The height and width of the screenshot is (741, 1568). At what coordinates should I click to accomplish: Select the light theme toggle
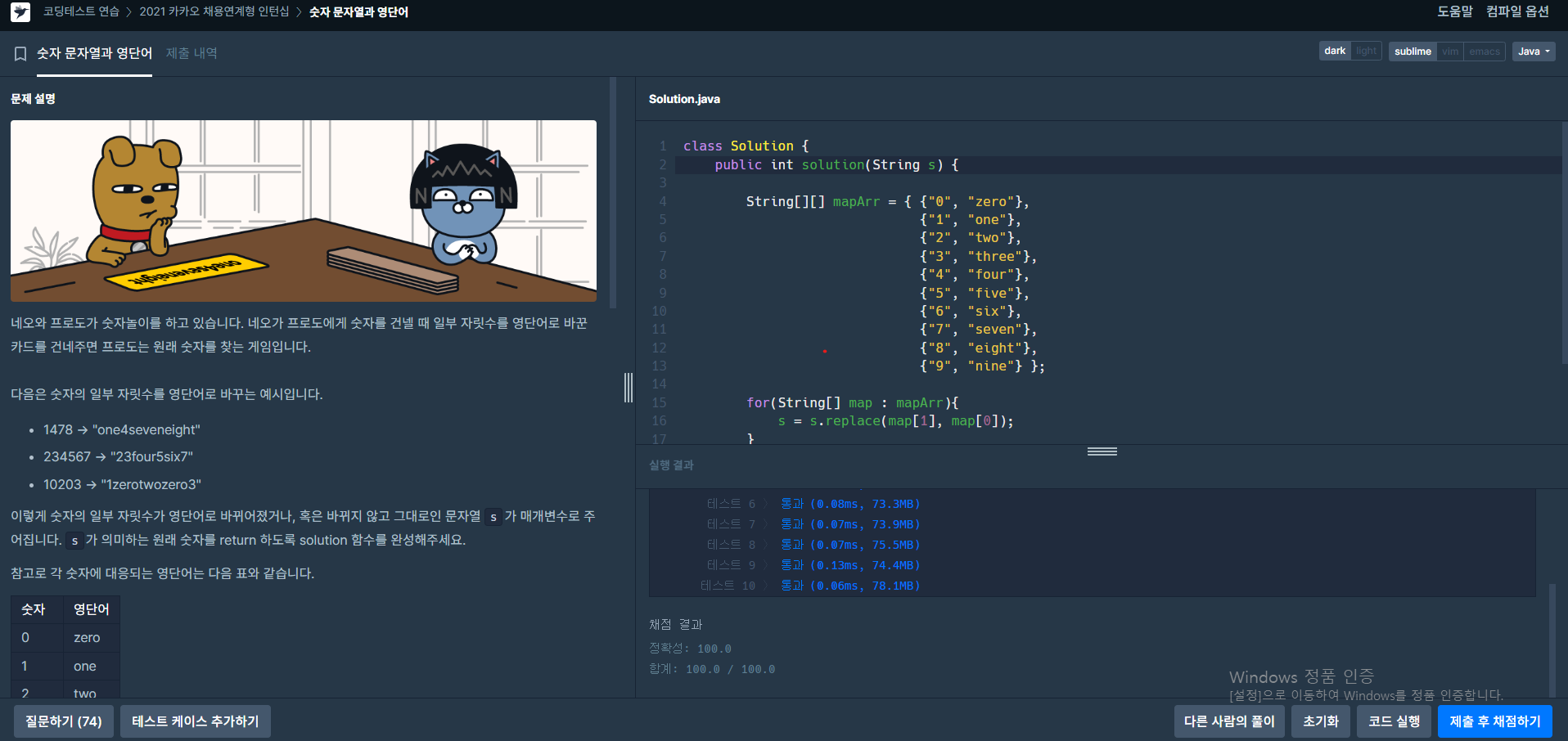tap(1366, 51)
